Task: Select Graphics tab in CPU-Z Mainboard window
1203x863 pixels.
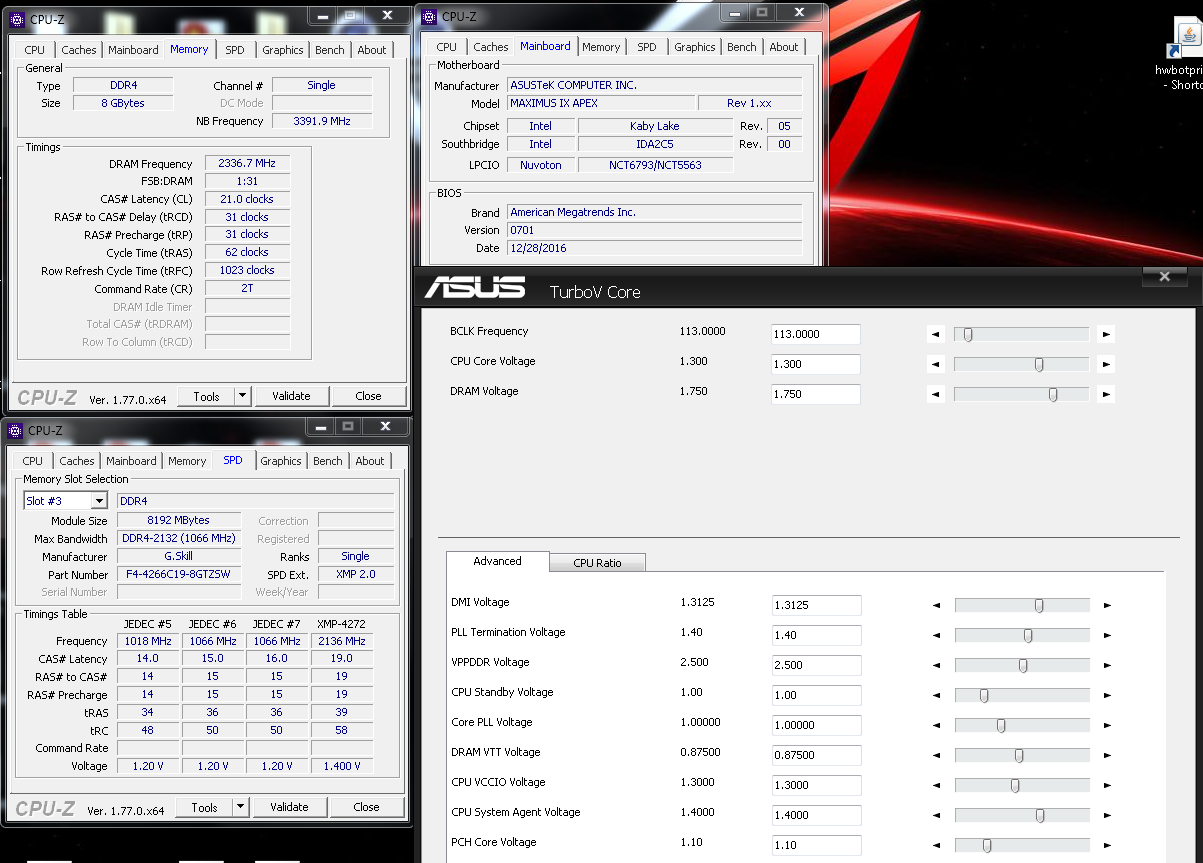Action: pos(695,47)
